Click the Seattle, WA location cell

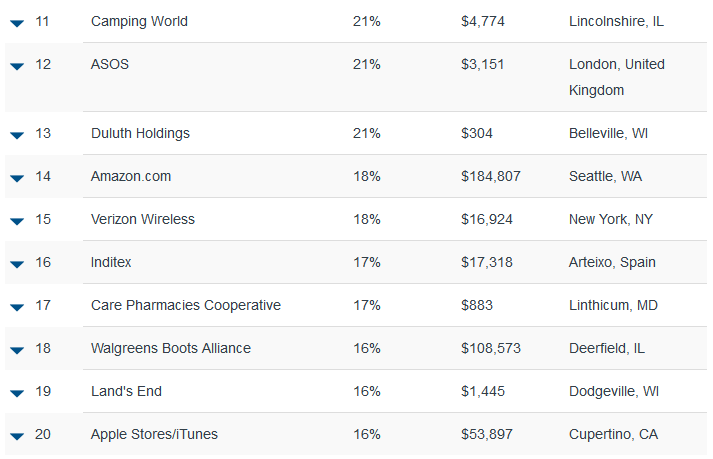[x=605, y=176]
